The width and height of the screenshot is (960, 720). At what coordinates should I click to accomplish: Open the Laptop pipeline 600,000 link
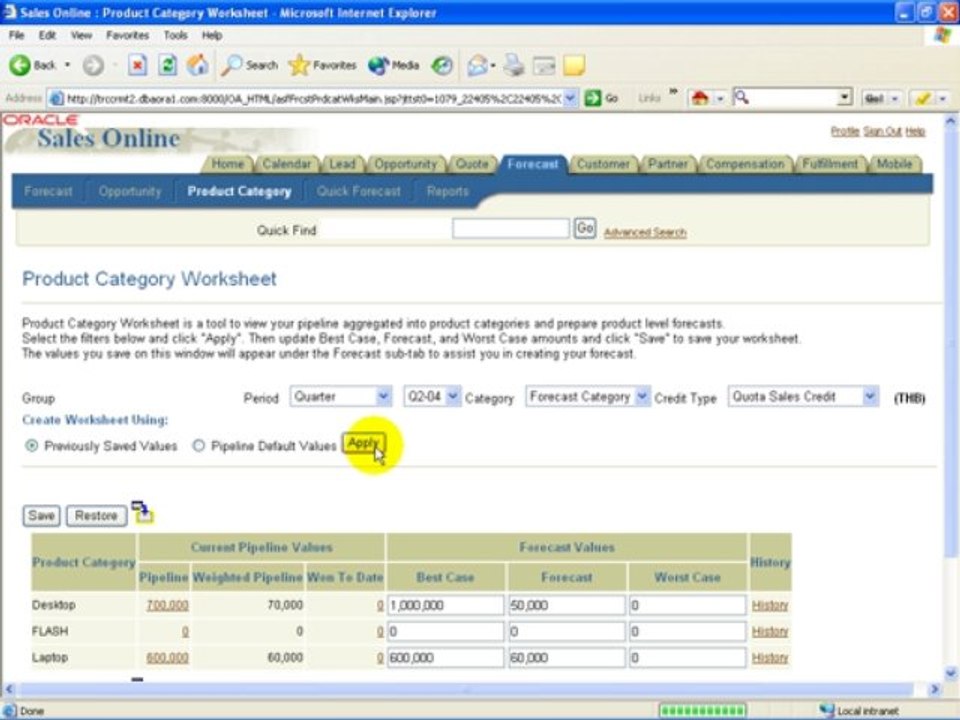pos(167,658)
